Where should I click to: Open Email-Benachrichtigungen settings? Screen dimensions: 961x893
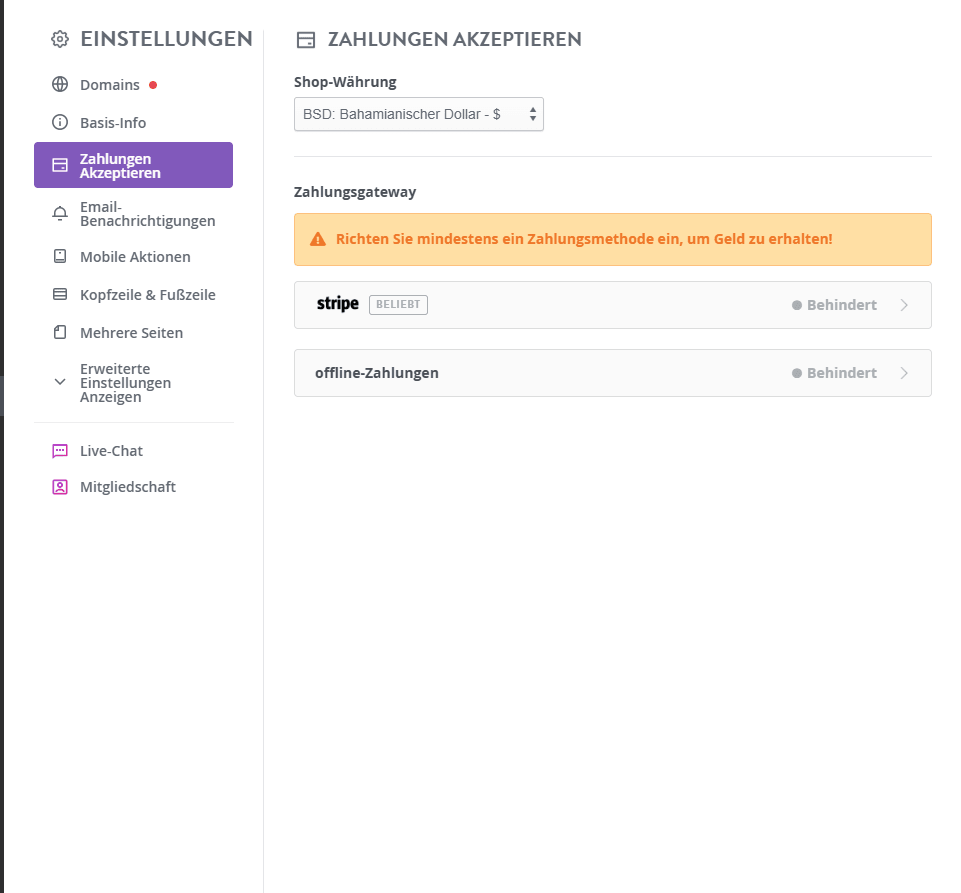click(134, 213)
